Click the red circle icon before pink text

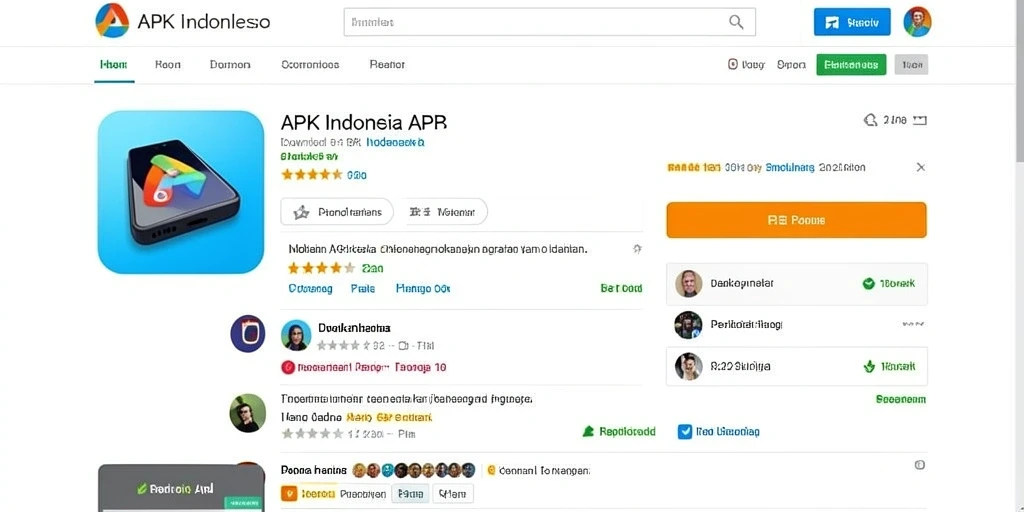tap(288, 367)
